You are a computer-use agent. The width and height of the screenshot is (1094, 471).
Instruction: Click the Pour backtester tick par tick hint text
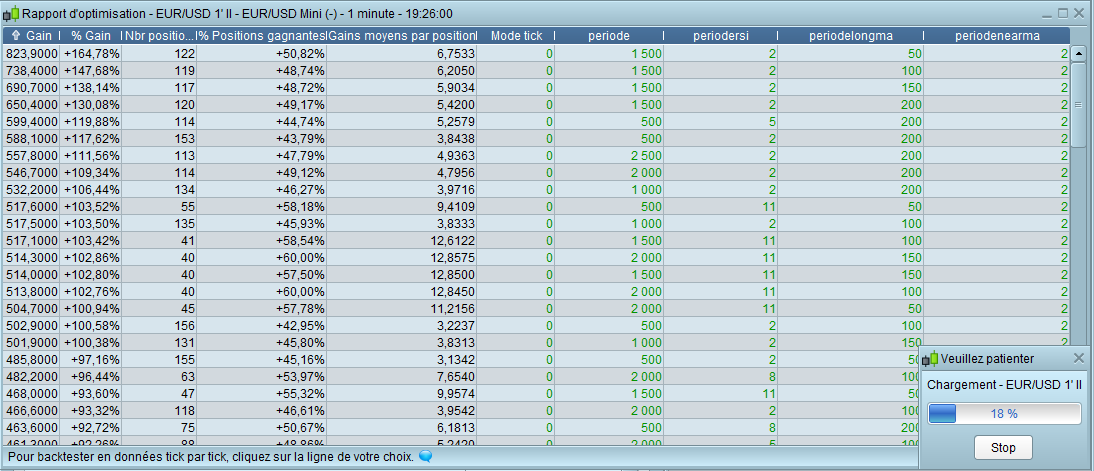(x=211, y=457)
